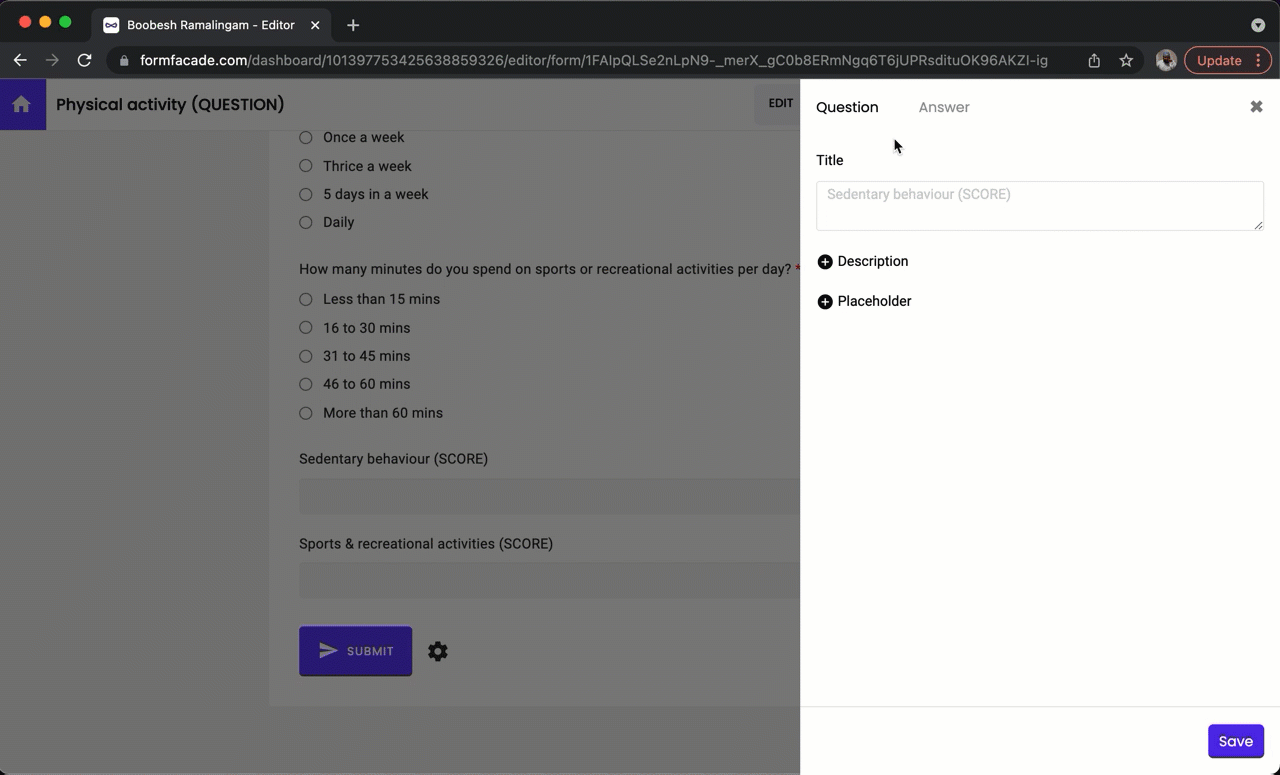This screenshot has width=1280, height=775.
Task: Switch to the Answer tab
Action: (x=943, y=107)
